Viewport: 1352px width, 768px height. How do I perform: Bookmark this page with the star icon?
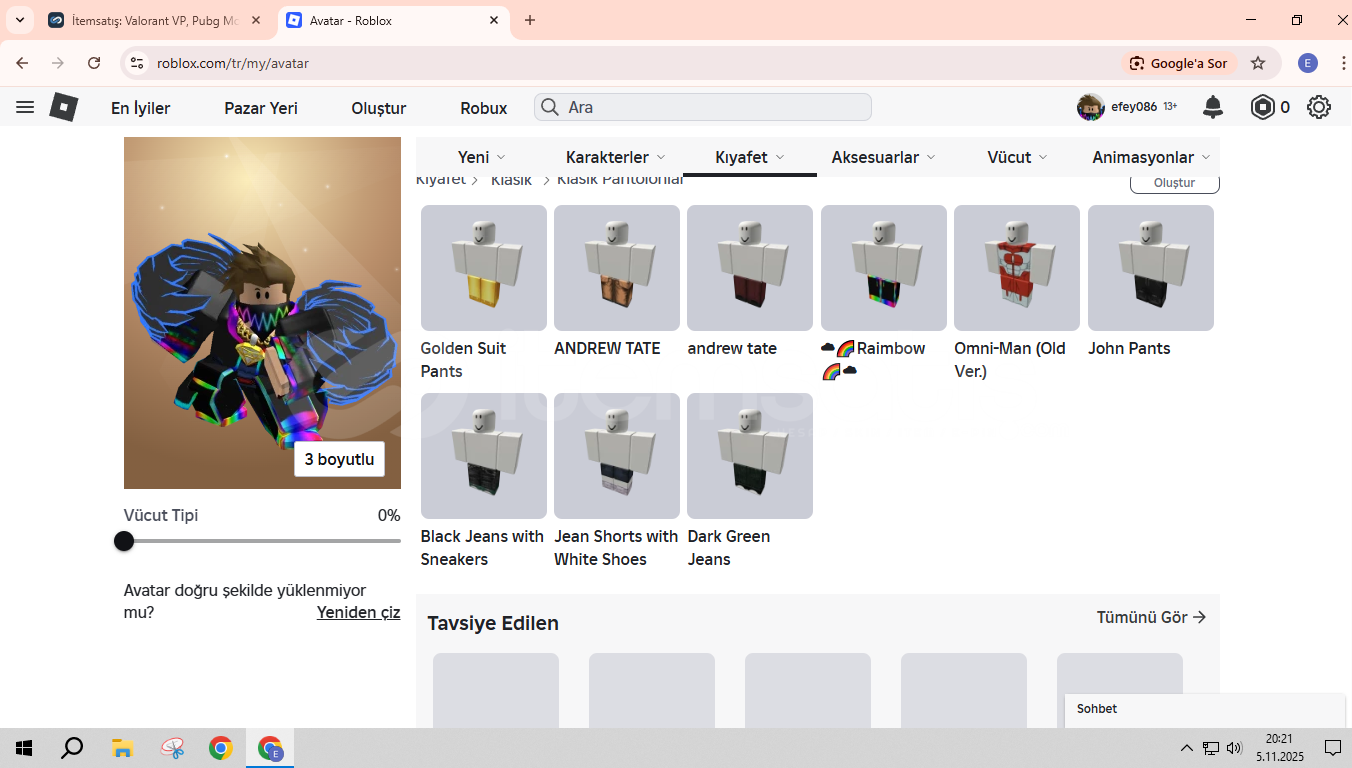(x=1258, y=63)
